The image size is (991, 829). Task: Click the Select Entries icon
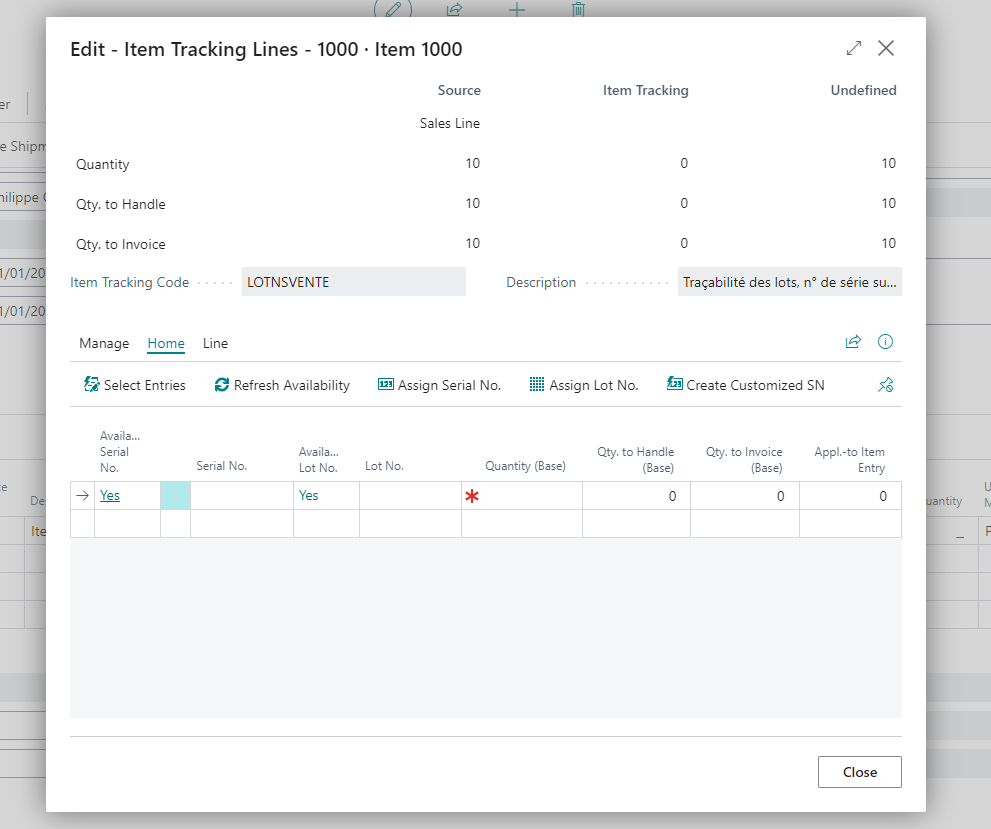coord(92,385)
